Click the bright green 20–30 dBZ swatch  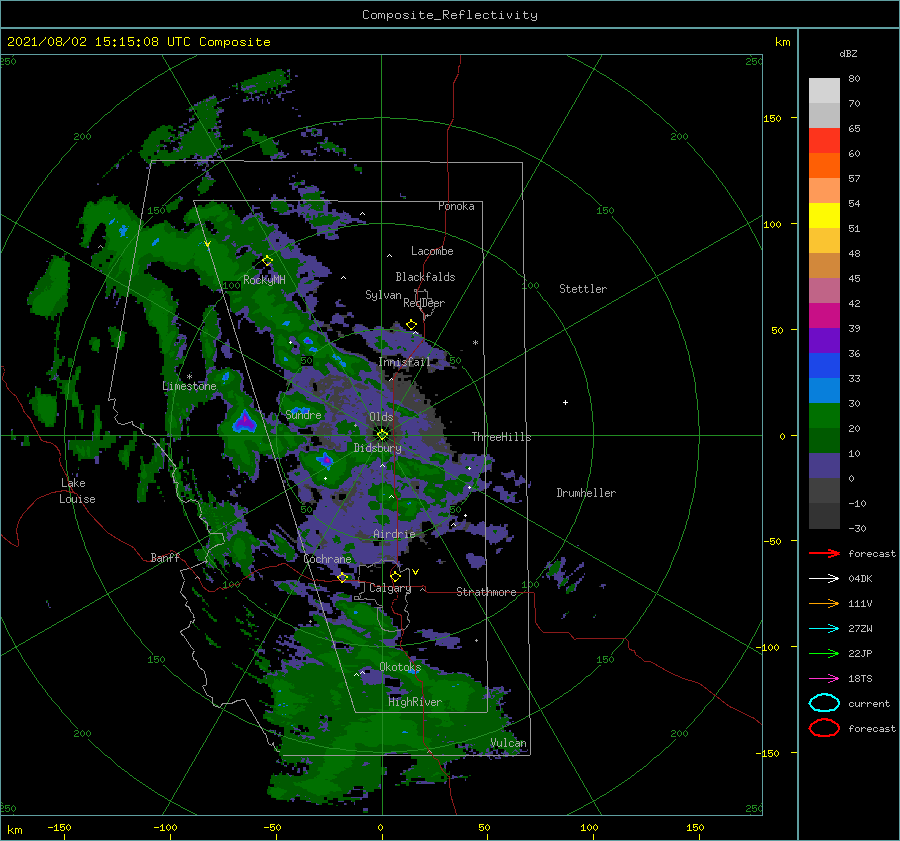point(824,416)
